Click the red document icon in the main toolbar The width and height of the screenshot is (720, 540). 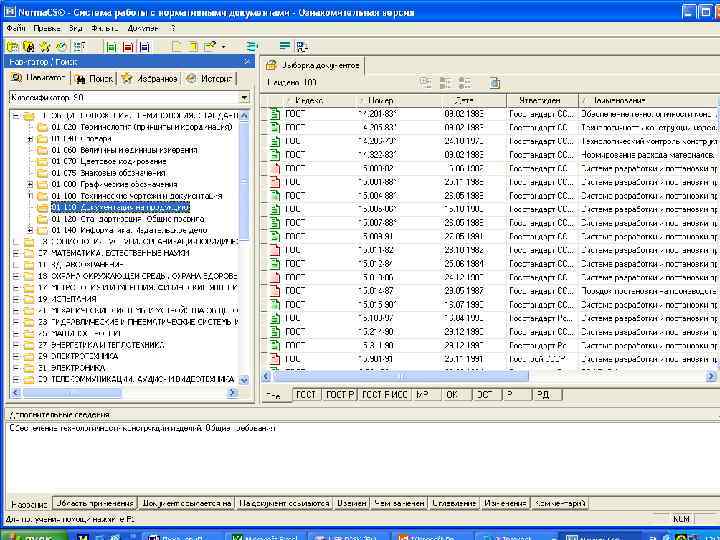coord(128,47)
